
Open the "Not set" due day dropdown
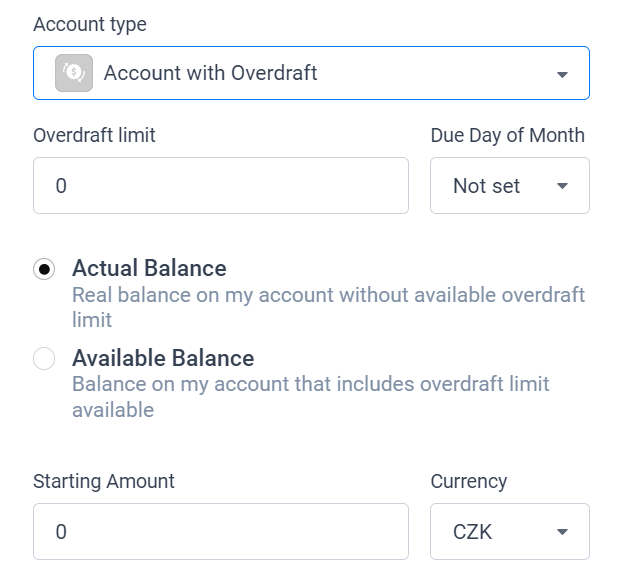(487, 186)
